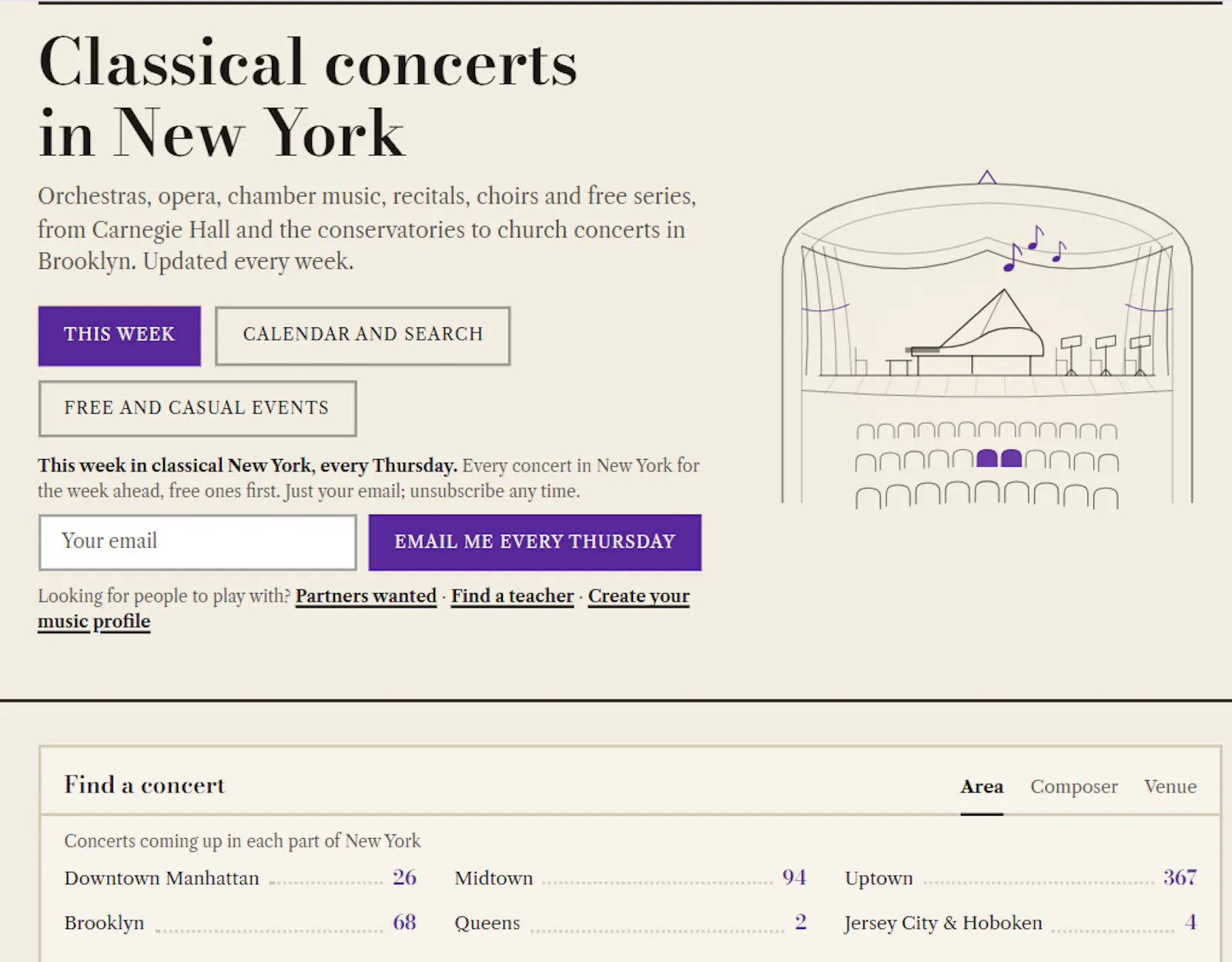Open Create your music profile link
1232x962 pixels.
[639, 596]
